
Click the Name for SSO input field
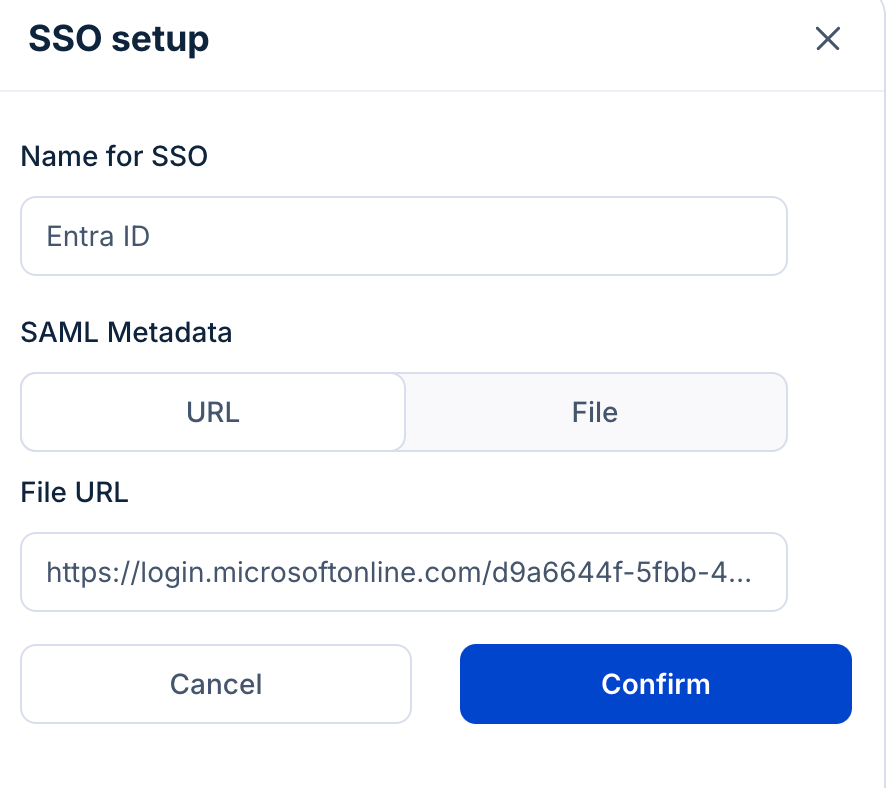coord(403,236)
